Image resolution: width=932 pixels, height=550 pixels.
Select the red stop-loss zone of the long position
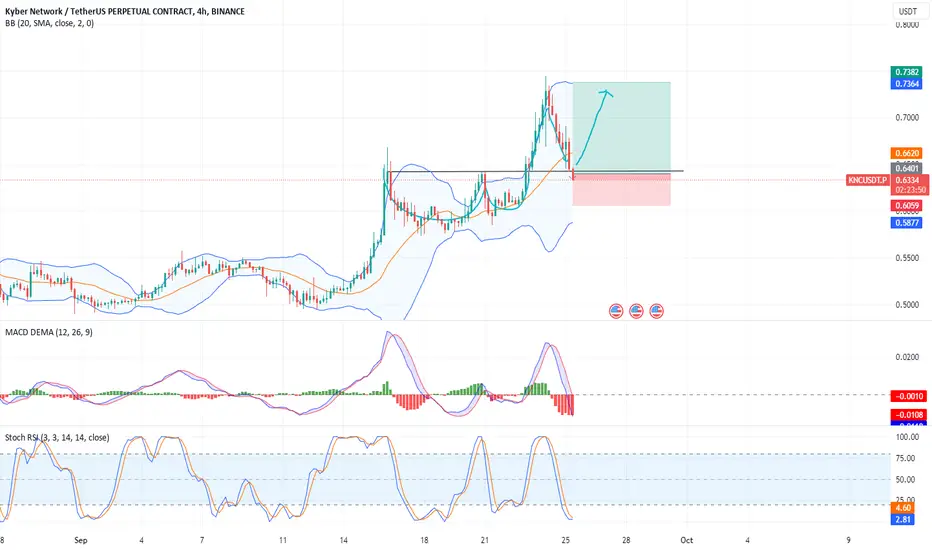coord(622,189)
